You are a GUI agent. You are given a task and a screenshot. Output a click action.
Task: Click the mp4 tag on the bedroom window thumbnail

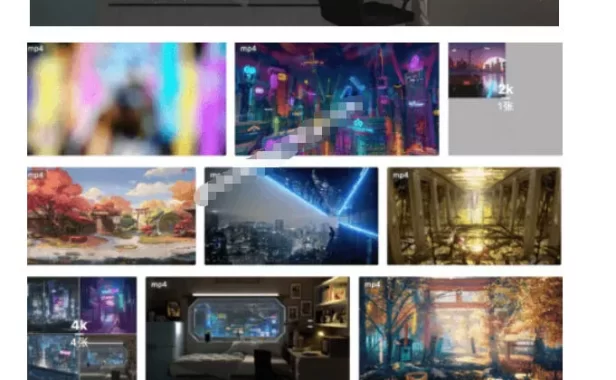[x=159, y=285]
